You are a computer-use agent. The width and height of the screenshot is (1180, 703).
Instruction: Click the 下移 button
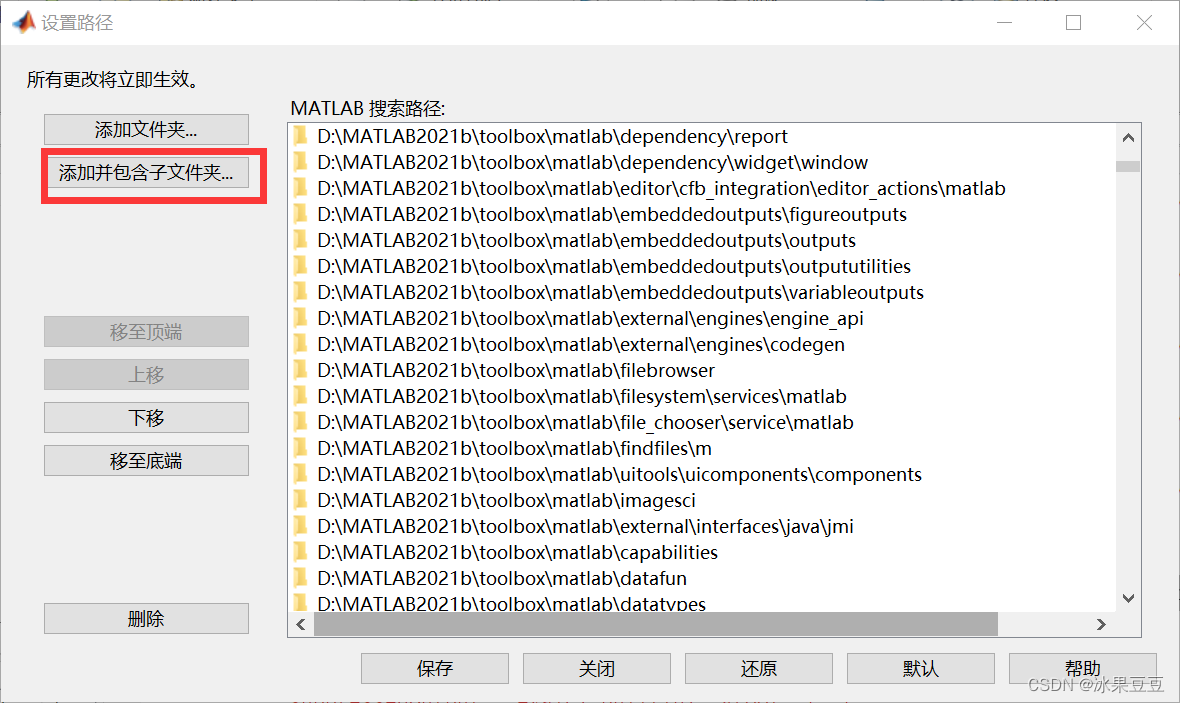click(146, 418)
